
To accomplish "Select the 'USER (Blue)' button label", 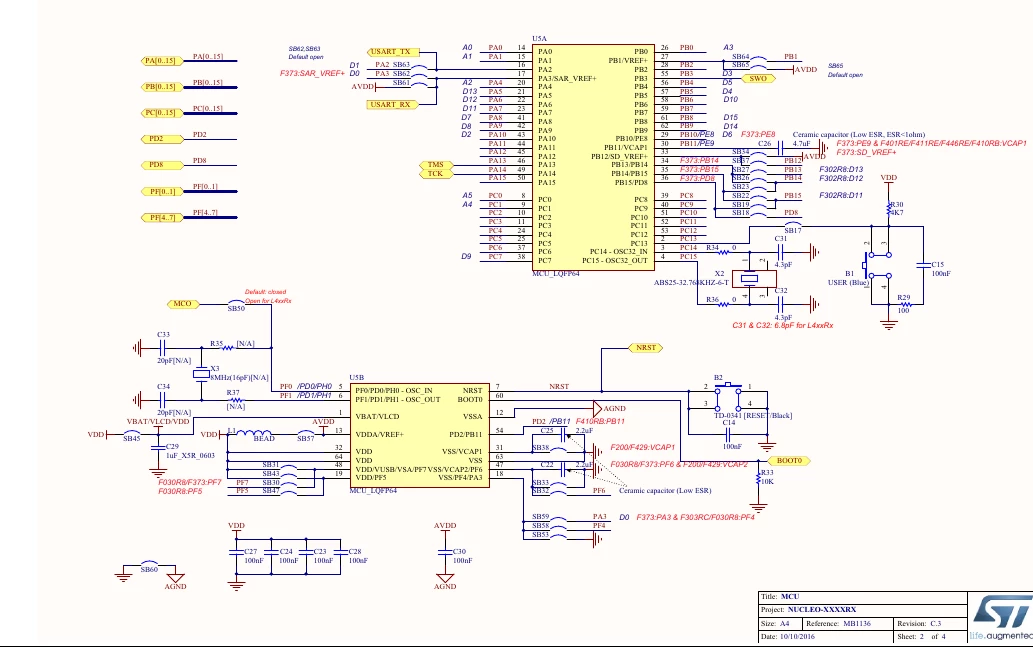I will (x=849, y=283).
